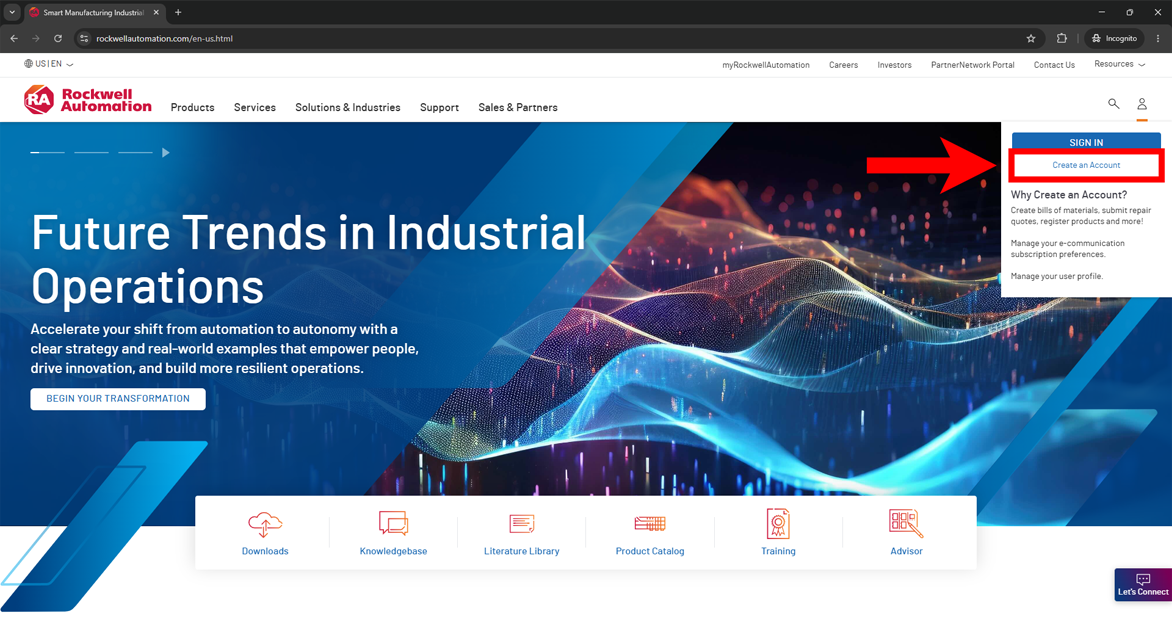Open the myRockwellAutomation link

[x=765, y=65]
